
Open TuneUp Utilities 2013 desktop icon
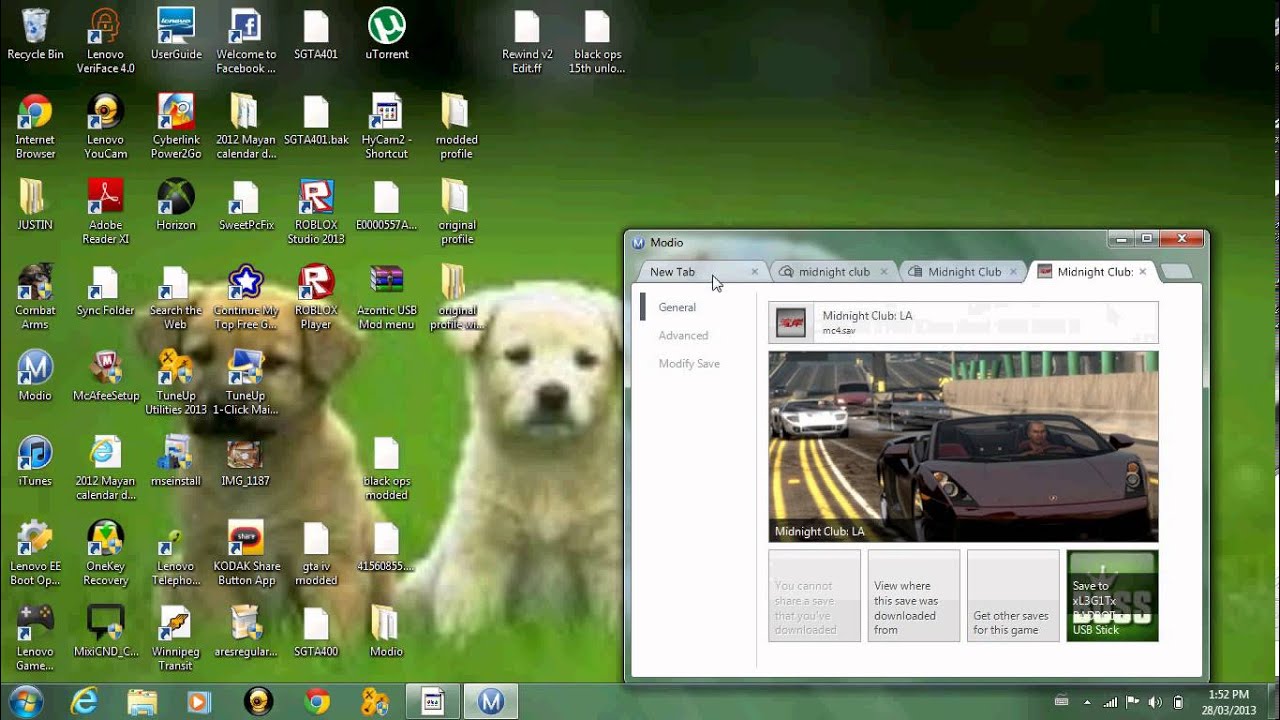[x=176, y=382]
